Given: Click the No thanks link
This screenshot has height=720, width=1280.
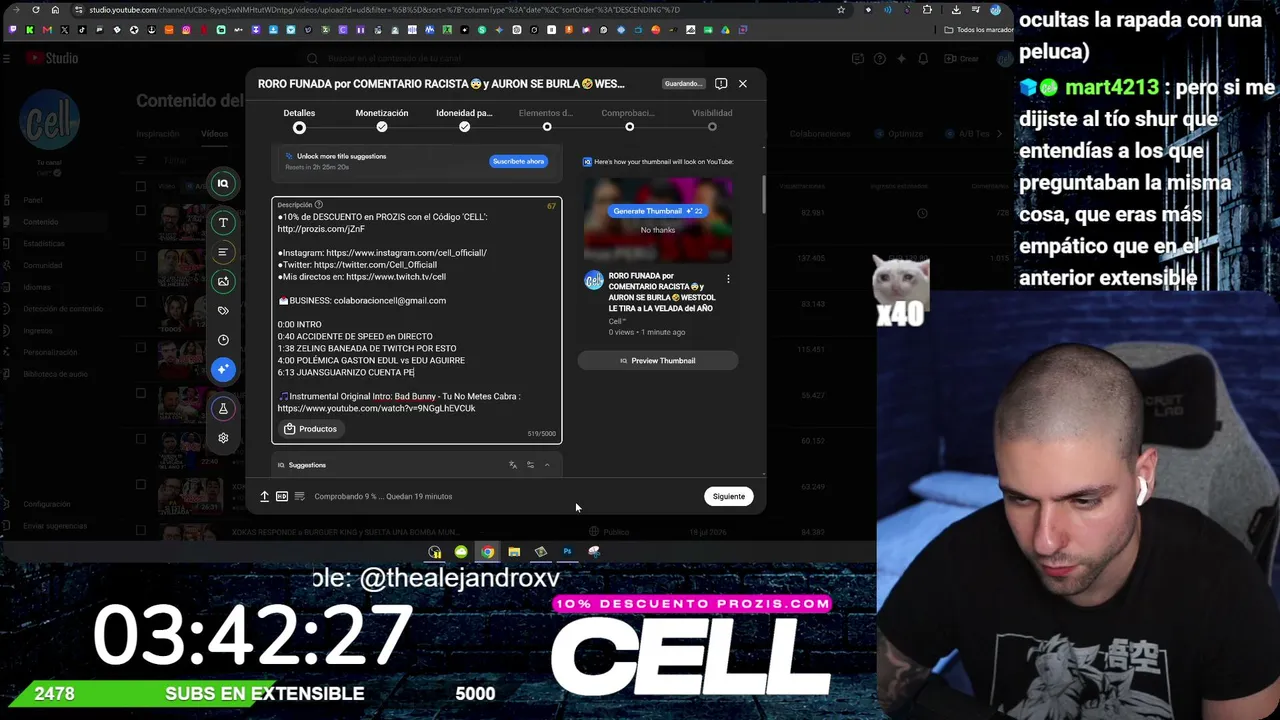Looking at the screenshot, I should click(658, 230).
